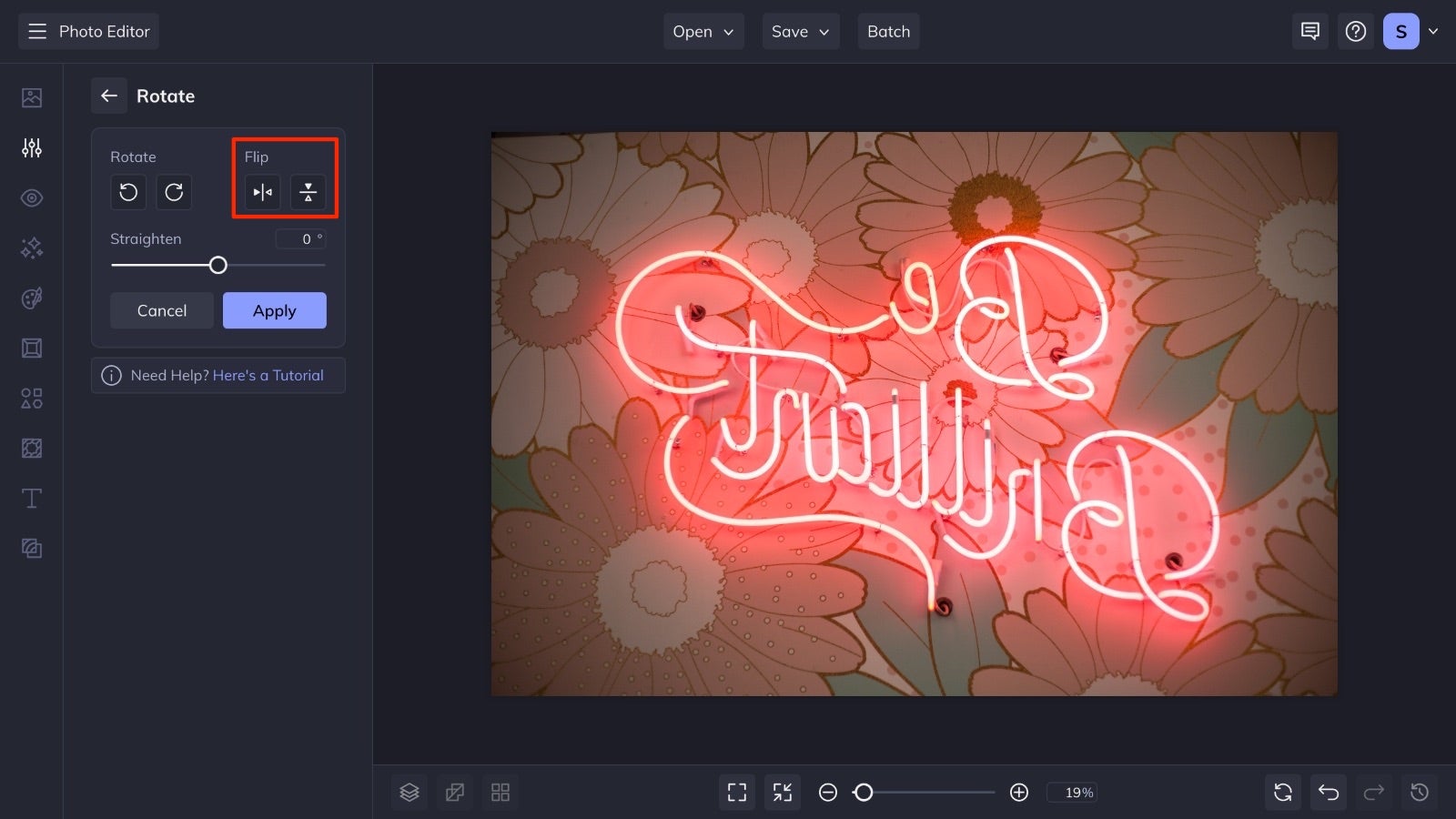Open the Touch Up tool with eye icon
The image size is (1456, 819).
click(31, 197)
